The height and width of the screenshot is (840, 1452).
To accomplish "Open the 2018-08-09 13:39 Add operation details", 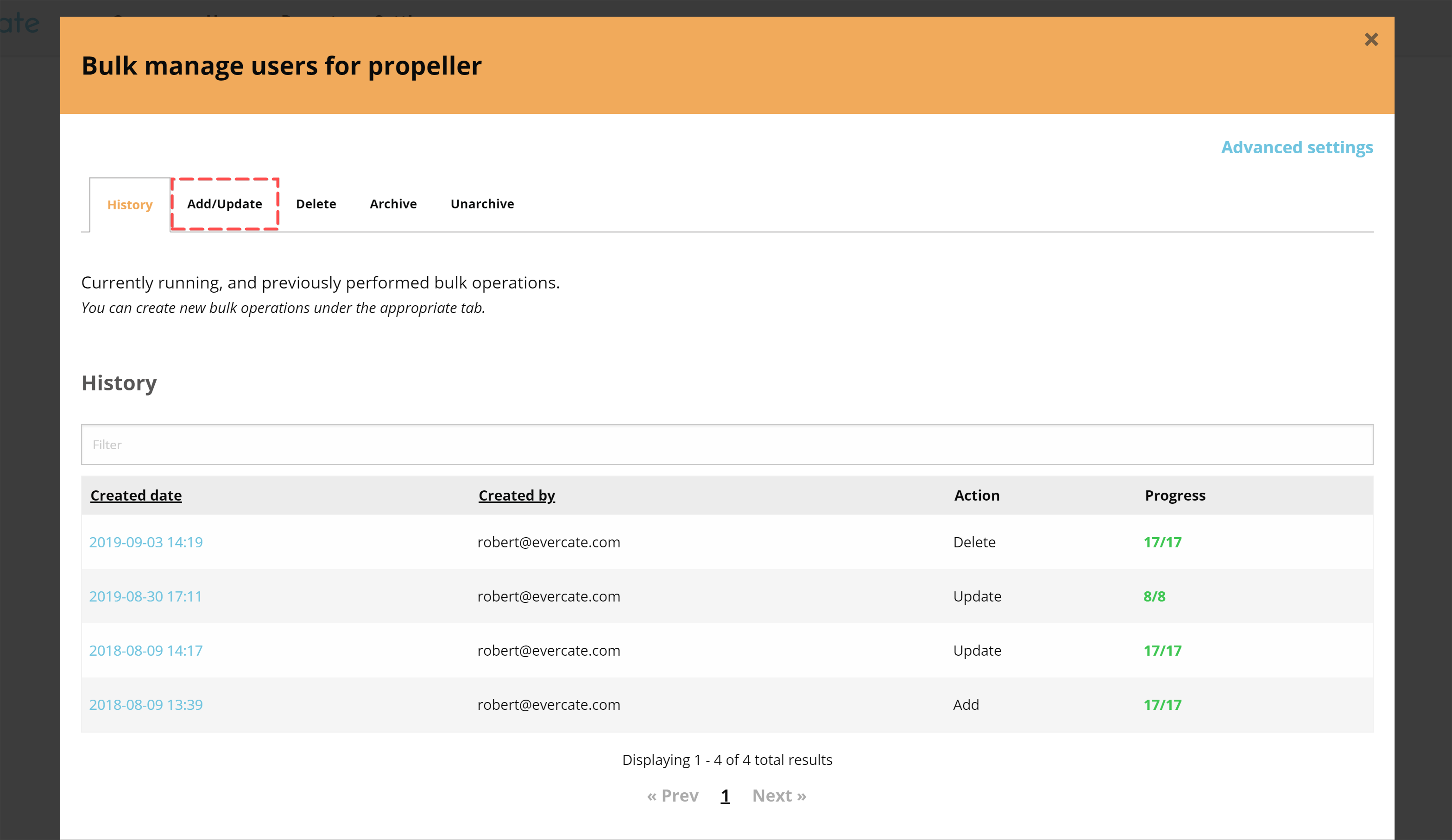I will (x=146, y=704).
